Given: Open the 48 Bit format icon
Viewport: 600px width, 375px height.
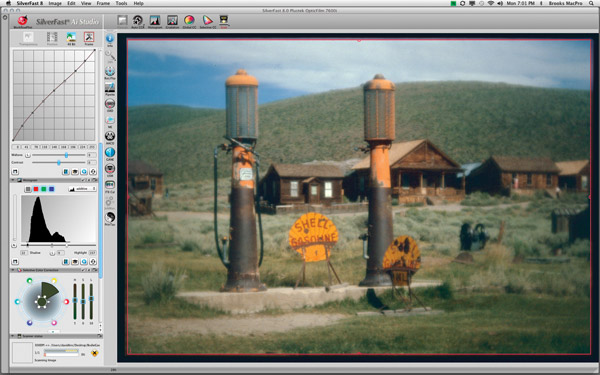Looking at the screenshot, I should (71, 38).
